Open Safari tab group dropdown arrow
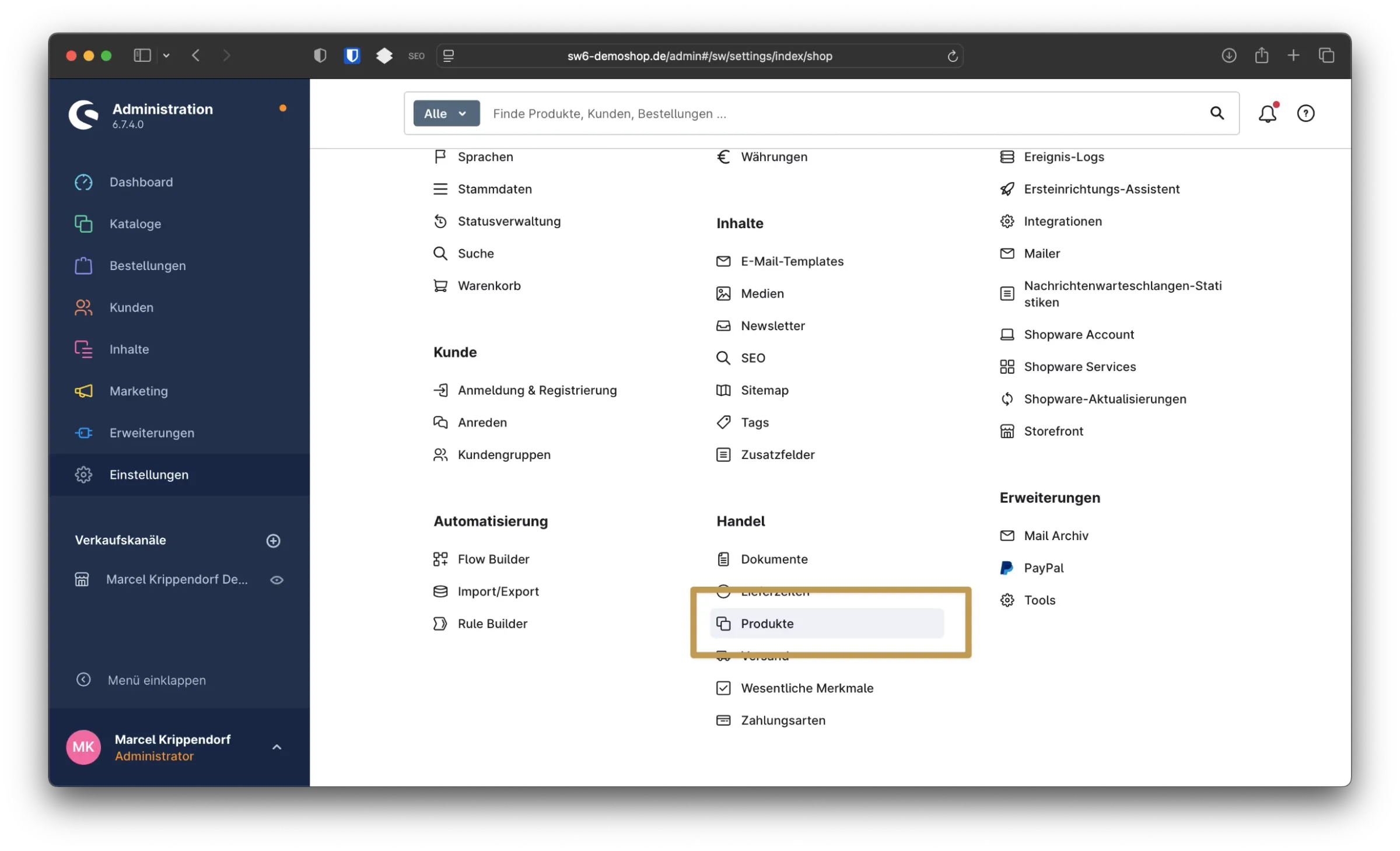Image resolution: width=1400 pixels, height=851 pixels. coord(166,55)
